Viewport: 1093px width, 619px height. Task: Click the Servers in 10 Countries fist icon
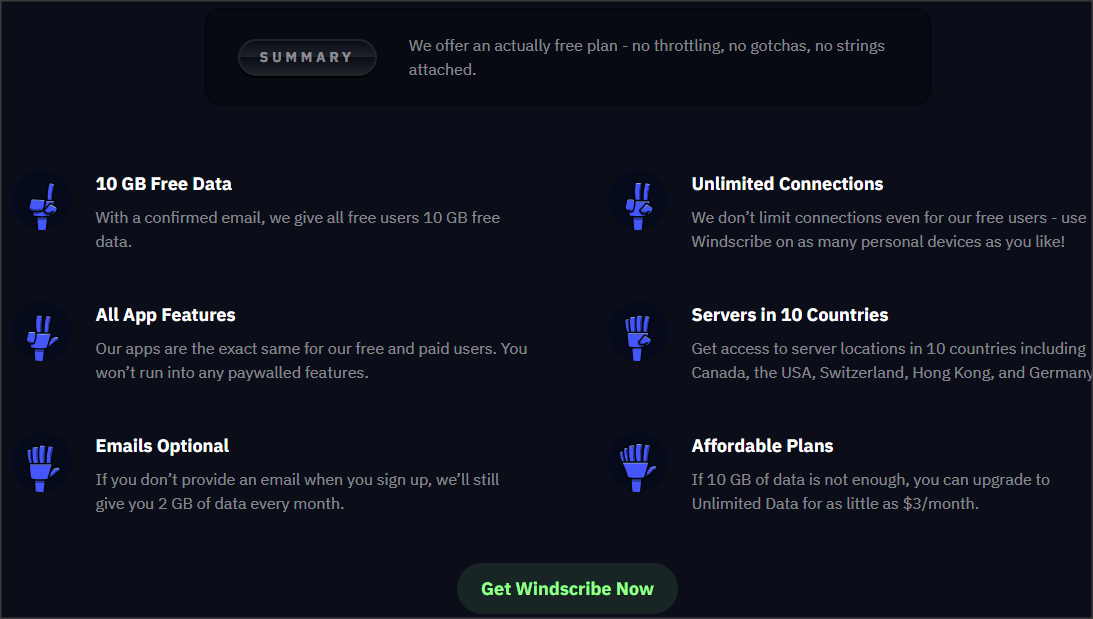[638, 335]
